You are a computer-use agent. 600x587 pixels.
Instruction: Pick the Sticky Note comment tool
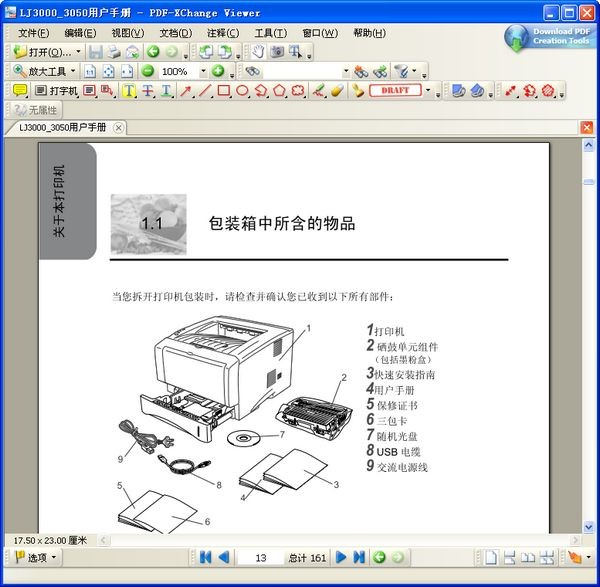[19, 90]
